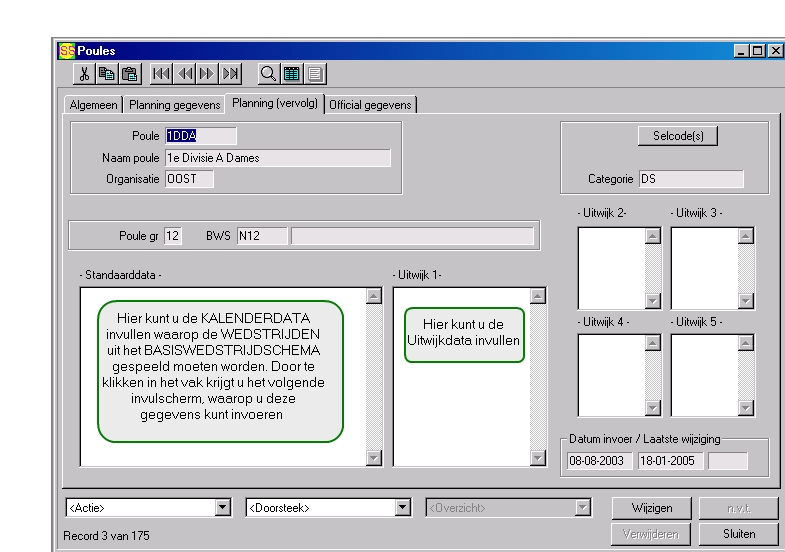
Task: Jump to the first record
Action: tap(161, 73)
